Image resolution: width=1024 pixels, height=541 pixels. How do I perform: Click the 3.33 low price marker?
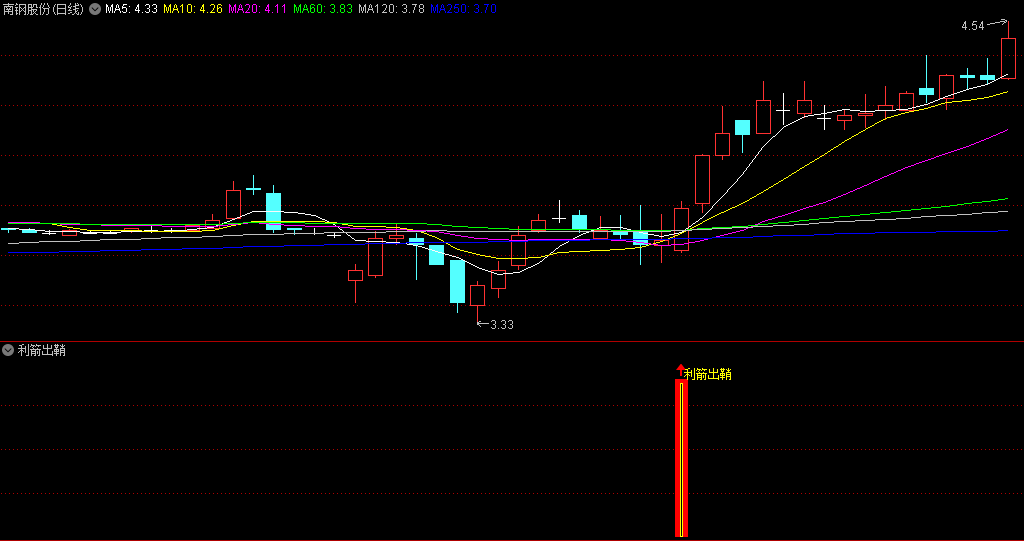click(502, 324)
